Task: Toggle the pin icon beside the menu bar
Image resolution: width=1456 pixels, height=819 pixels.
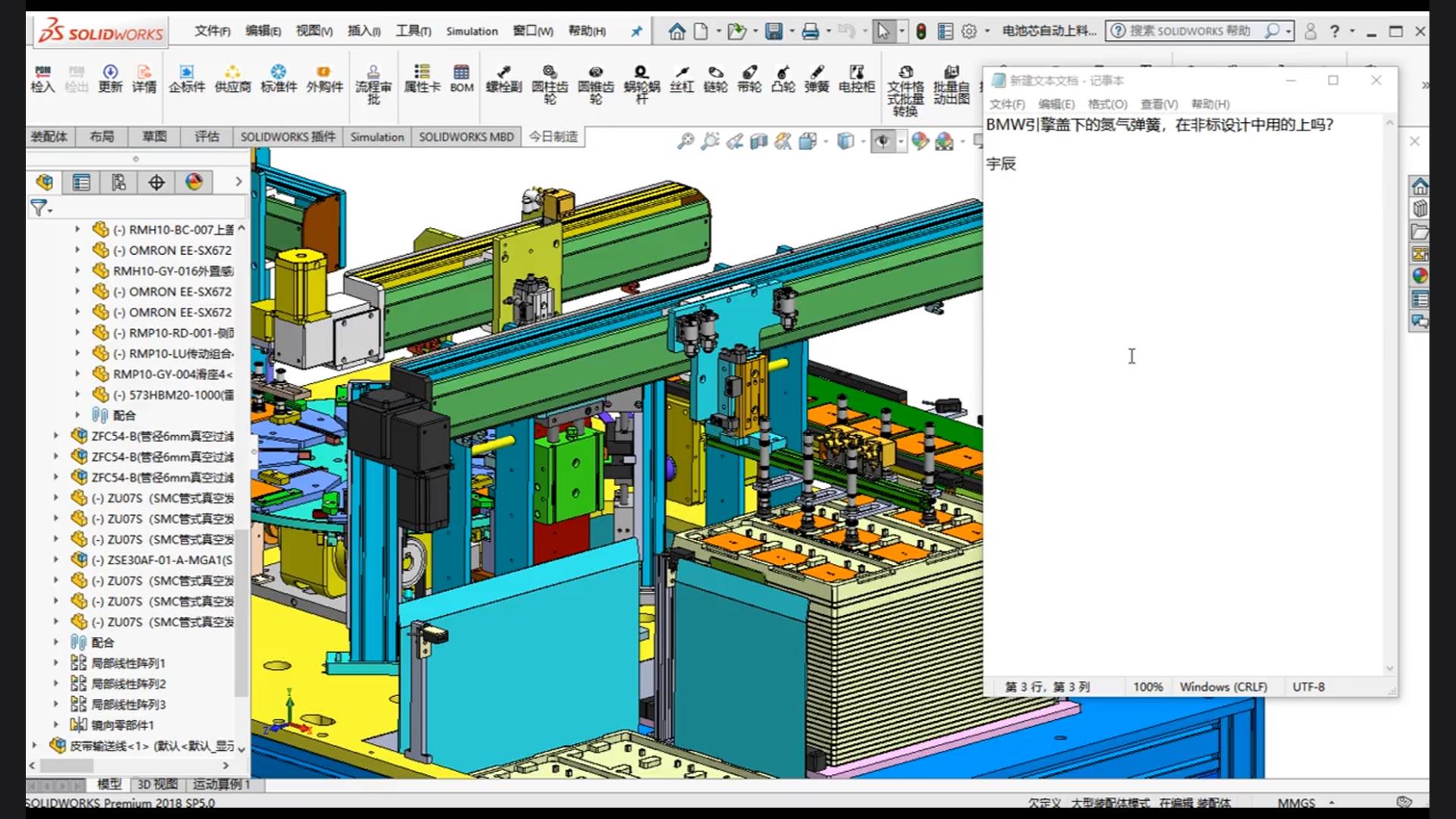Action: [636, 31]
